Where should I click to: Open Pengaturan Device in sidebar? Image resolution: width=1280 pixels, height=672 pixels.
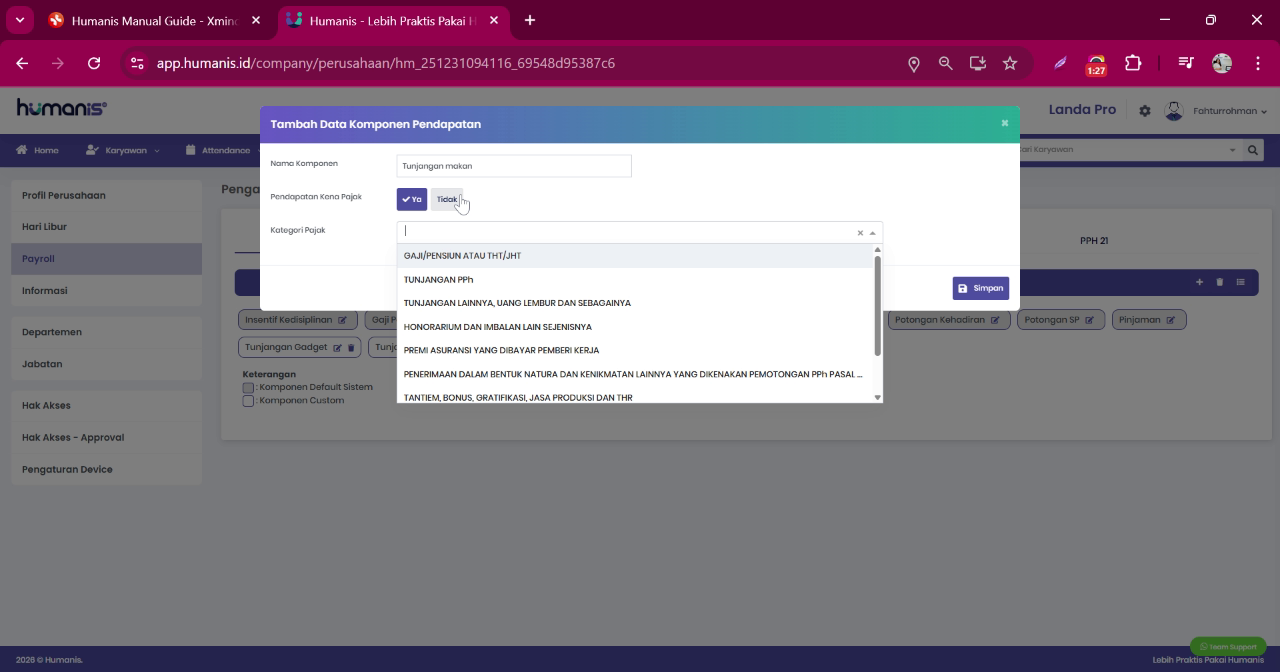click(x=106, y=470)
